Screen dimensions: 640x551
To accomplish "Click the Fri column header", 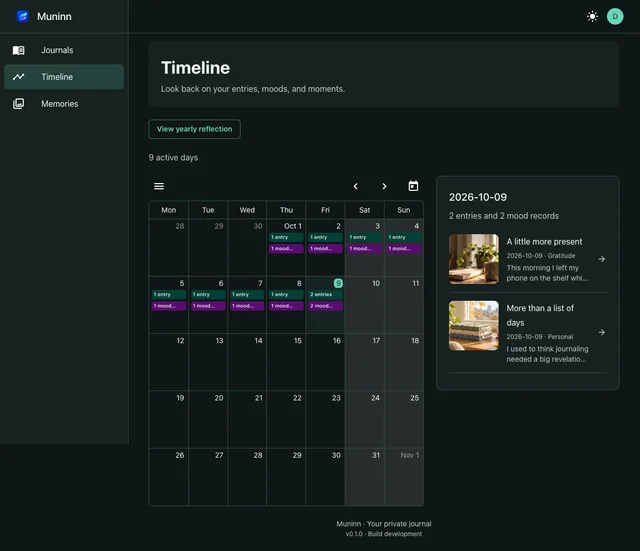I will (325, 210).
